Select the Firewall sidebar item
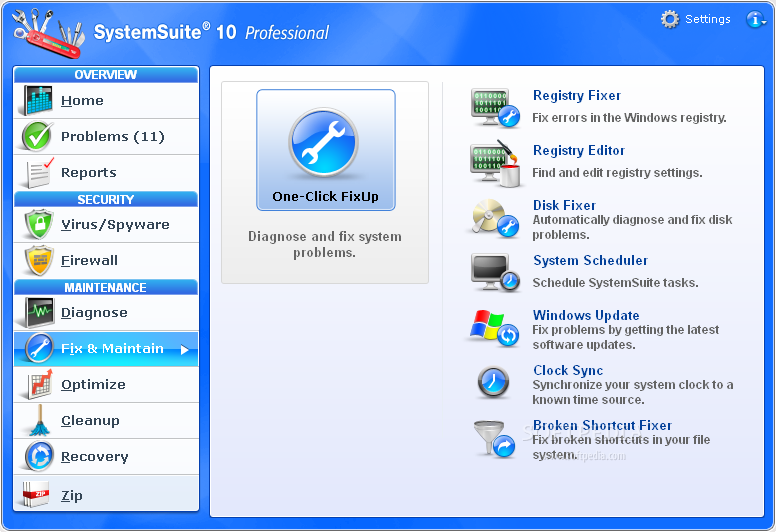Viewport: 776px width, 532px height. (x=106, y=260)
